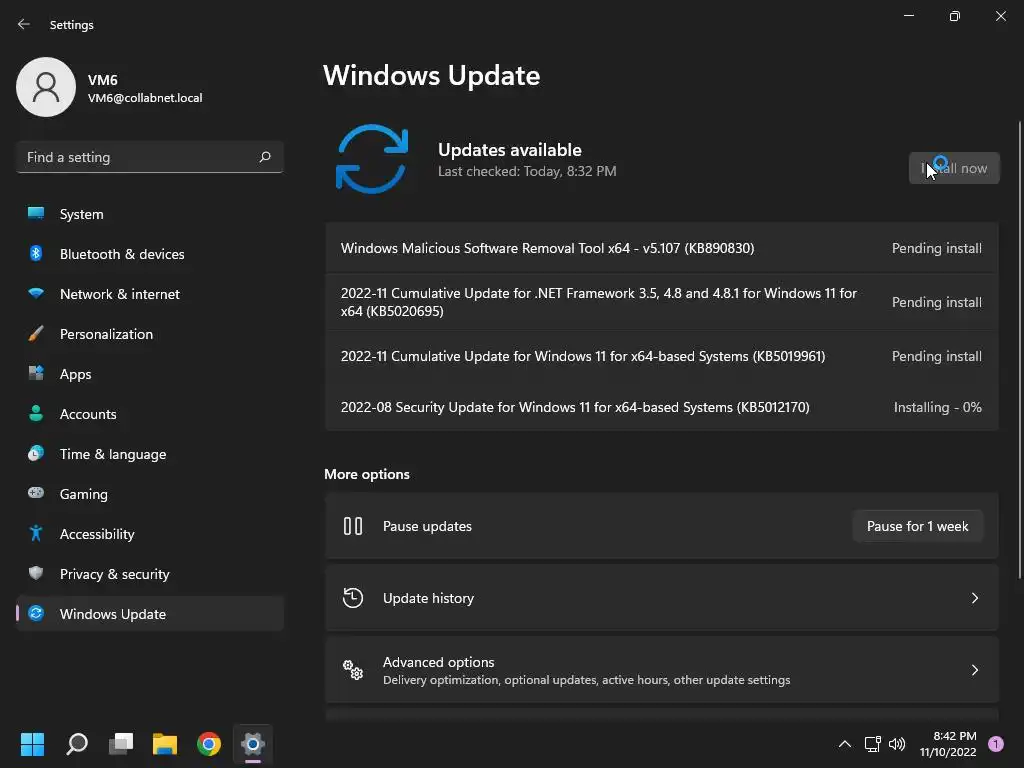
Task: Go to Personalization settings
Action: pyautogui.click(x=150, y=334)
